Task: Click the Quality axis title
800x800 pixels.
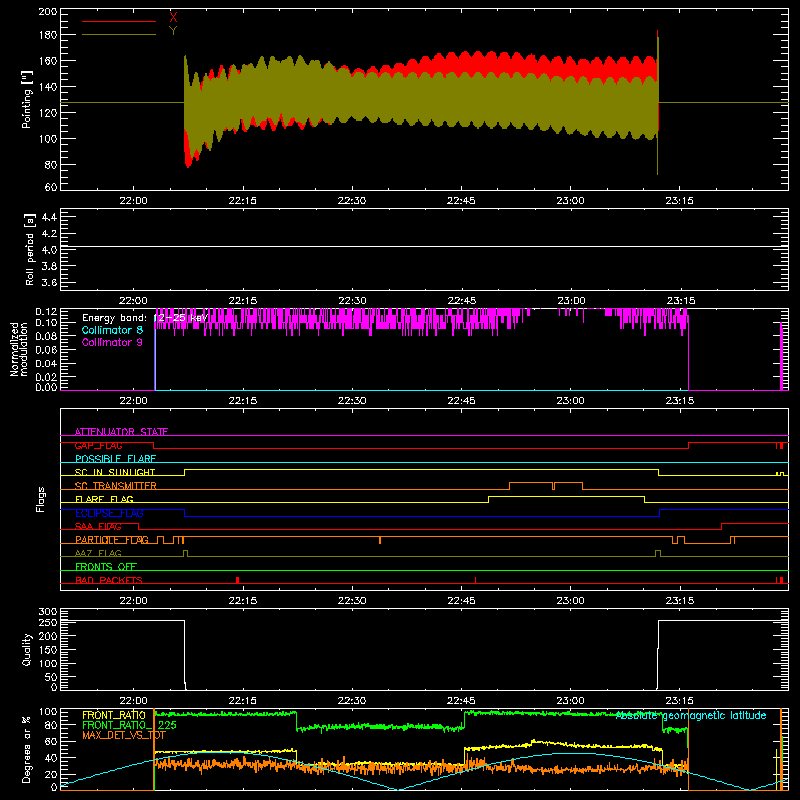Action: (x=27, y=649)
